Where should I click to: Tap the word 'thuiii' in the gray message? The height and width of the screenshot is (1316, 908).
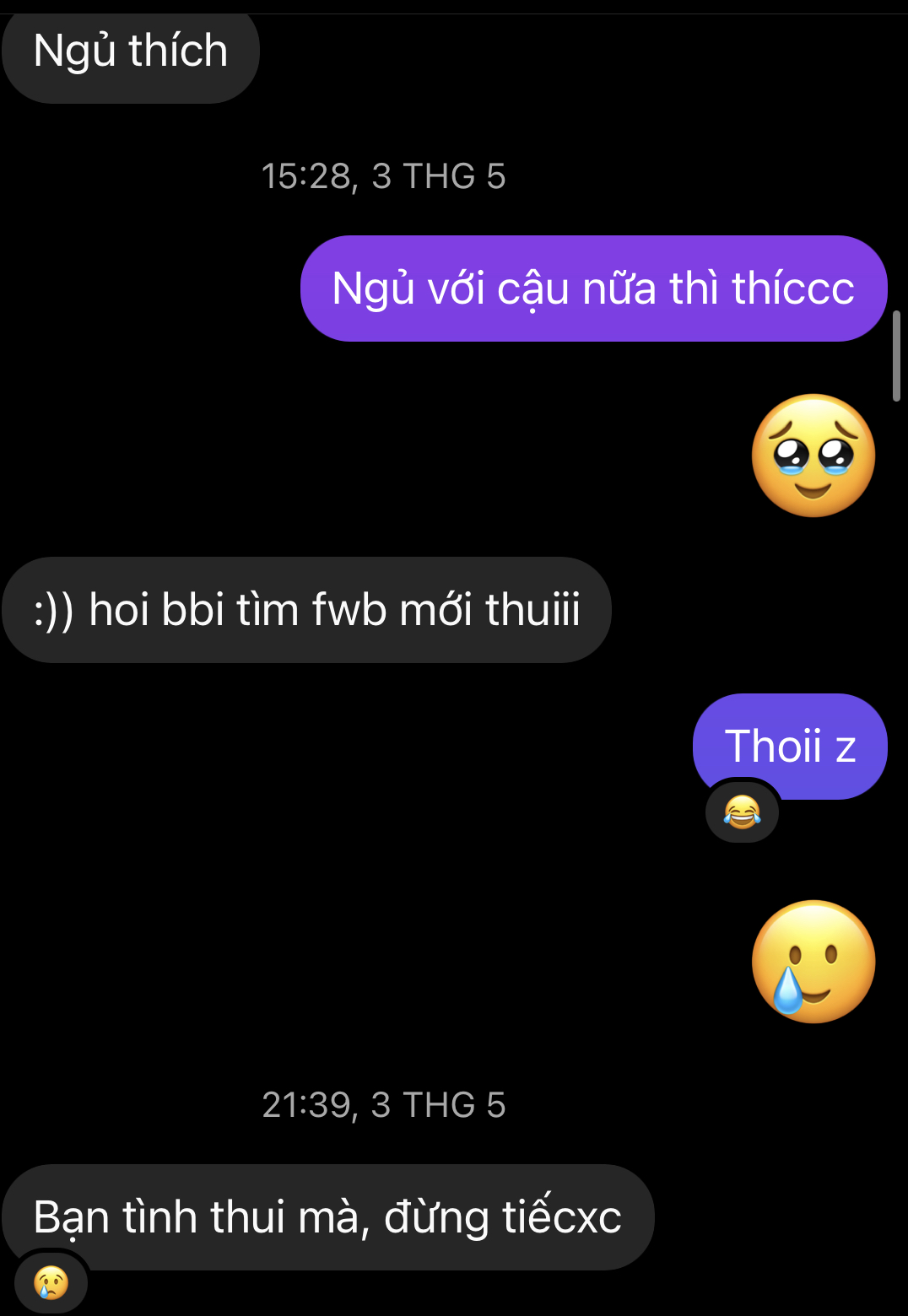(x=533, y=610)
